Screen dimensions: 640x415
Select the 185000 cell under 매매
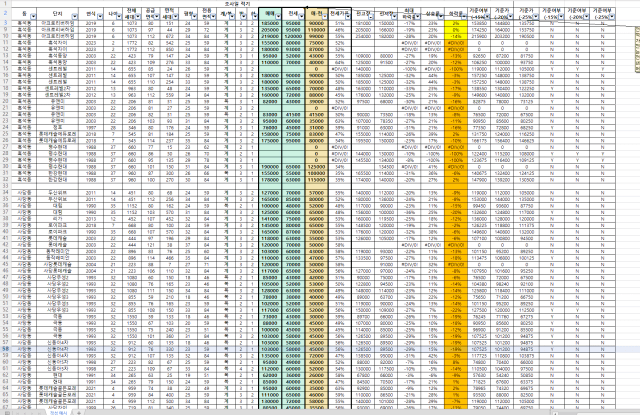(x=270, y=23)
